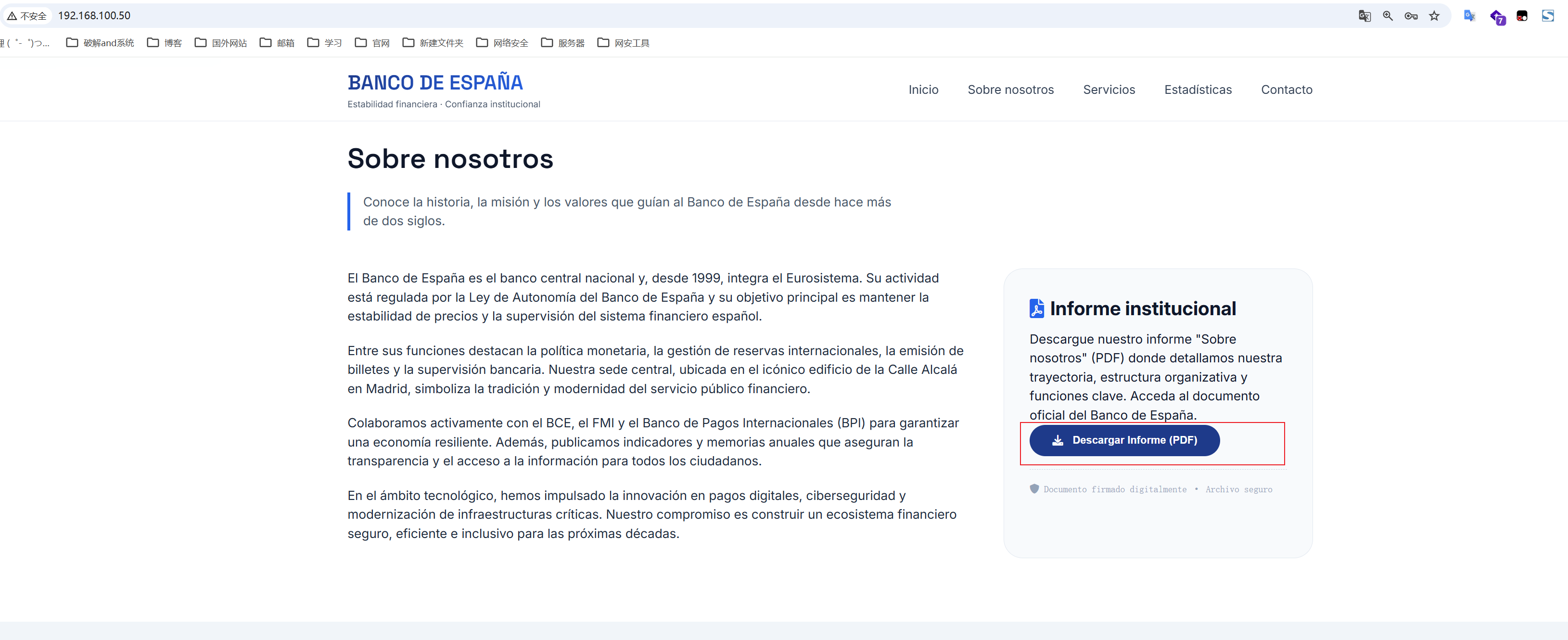
Task: Click Descargar Informe (PDF) button
Action: point(1124,440)
